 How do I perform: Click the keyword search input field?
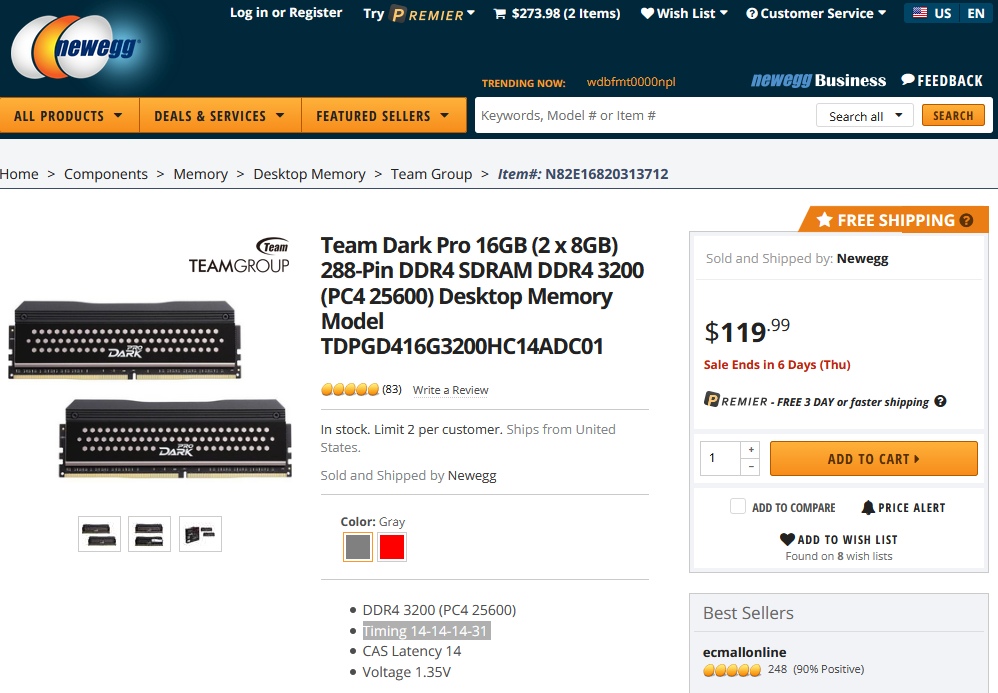pyautogui.click(x=645, y=116)
